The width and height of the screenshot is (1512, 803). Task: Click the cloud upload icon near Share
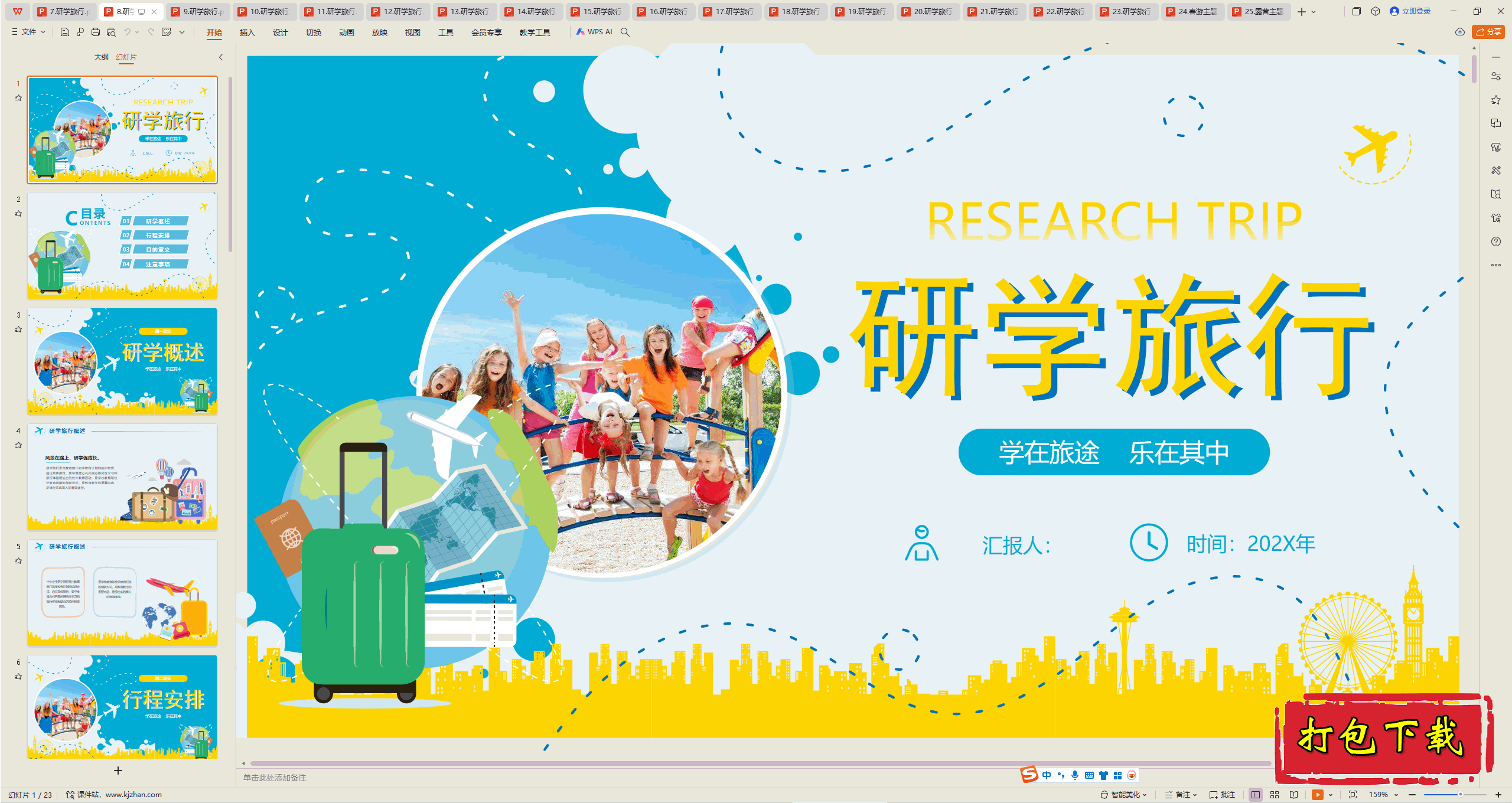point(1460,32)
